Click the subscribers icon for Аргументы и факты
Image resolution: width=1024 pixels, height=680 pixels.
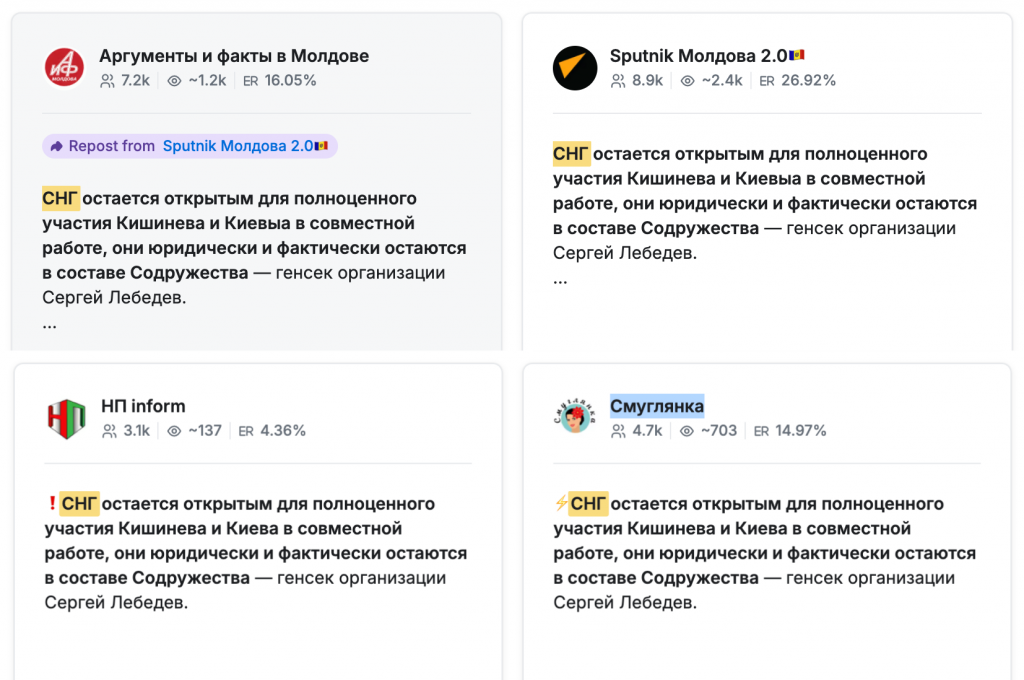[x=108, y=81]
